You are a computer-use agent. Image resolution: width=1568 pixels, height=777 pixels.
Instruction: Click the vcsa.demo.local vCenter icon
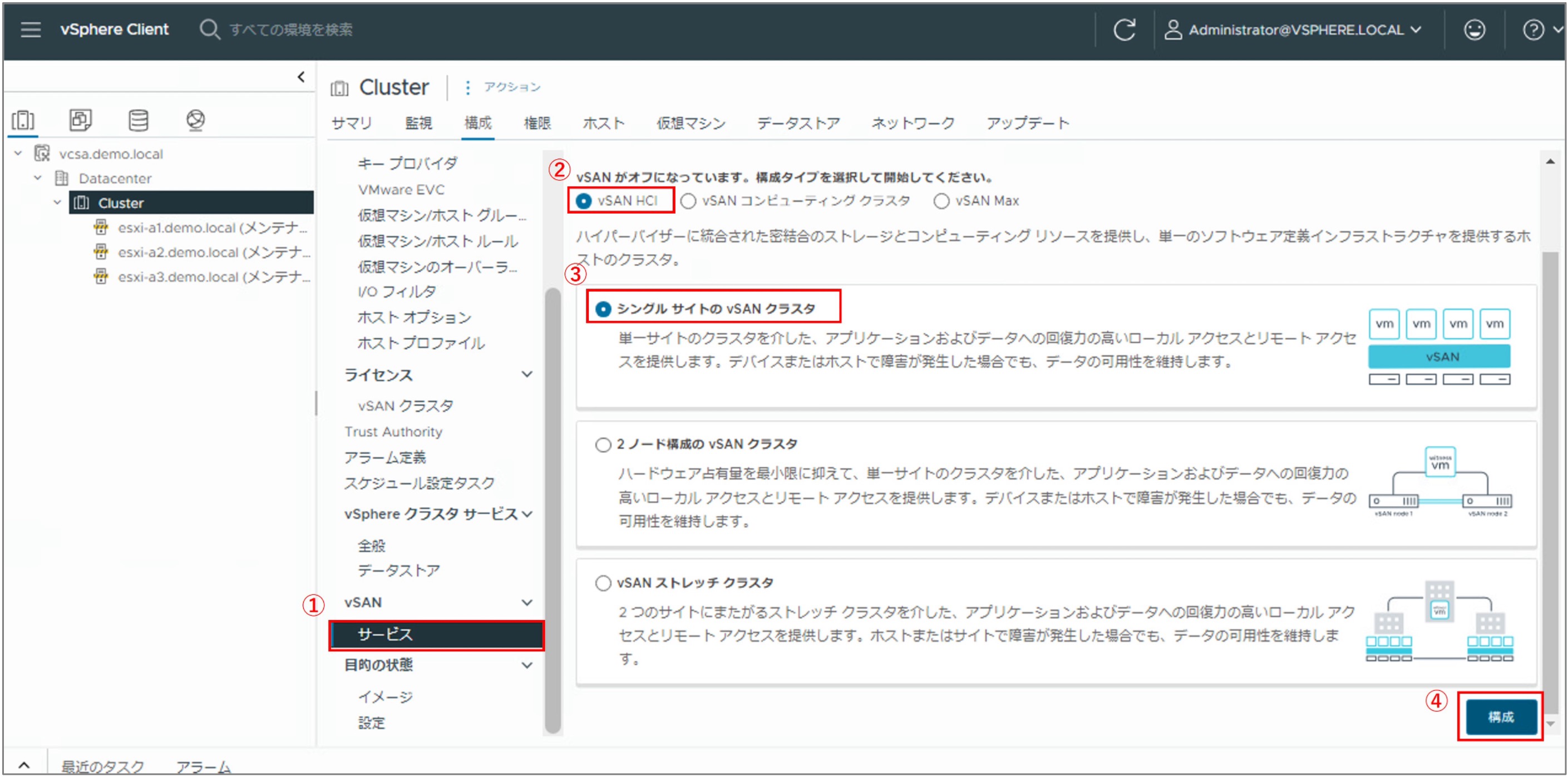(42, 154)
